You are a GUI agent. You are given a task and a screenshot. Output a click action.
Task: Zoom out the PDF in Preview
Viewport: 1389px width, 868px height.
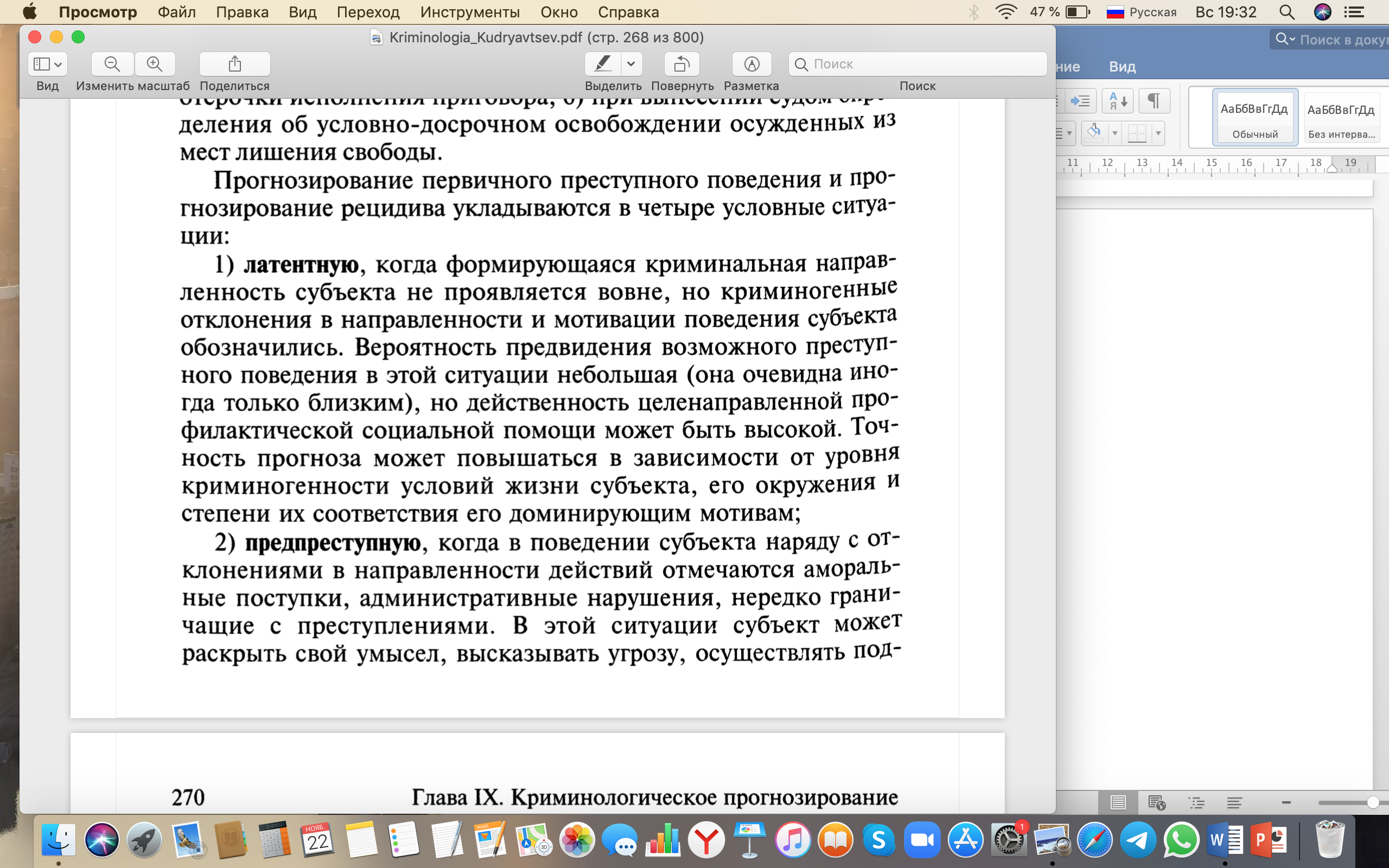pyautogui.click(x=112, y=63)
